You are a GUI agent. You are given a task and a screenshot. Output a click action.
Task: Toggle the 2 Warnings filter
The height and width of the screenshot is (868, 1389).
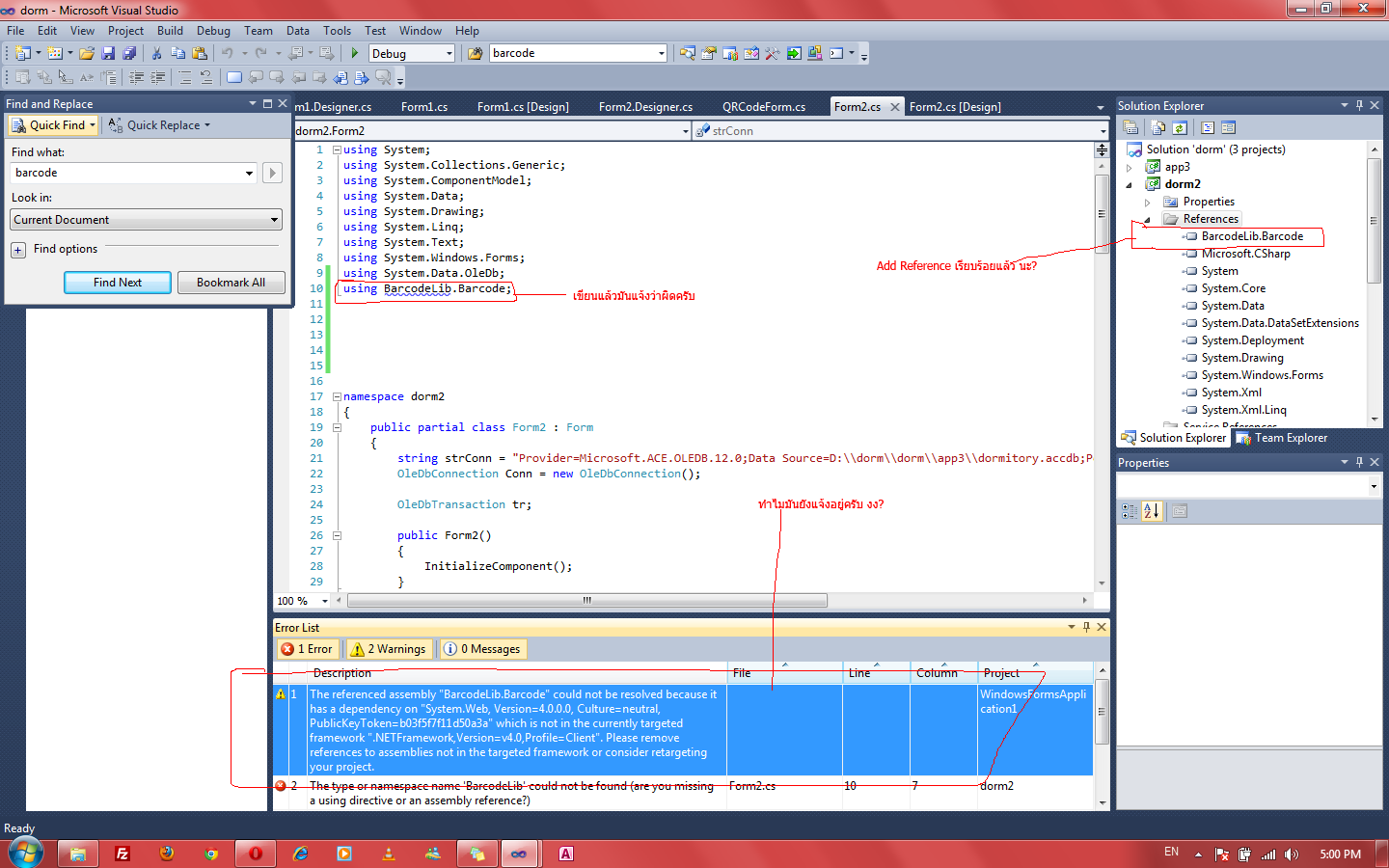coord(388,649)
